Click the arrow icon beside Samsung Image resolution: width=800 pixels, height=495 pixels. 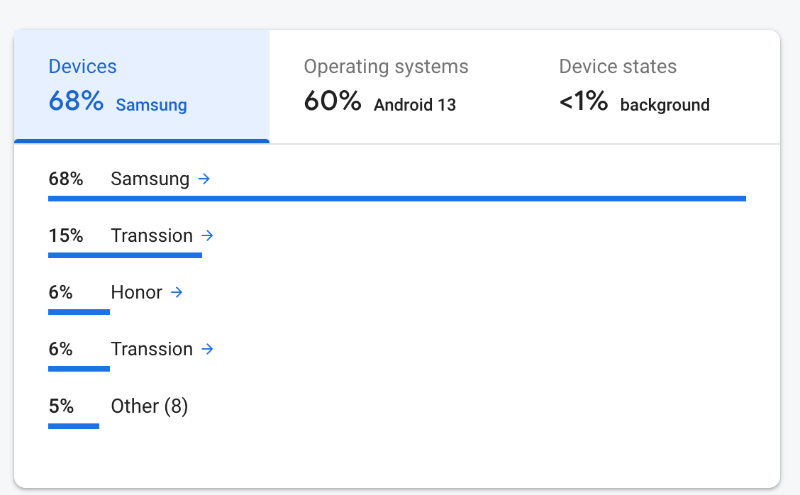tap(204, 179)
